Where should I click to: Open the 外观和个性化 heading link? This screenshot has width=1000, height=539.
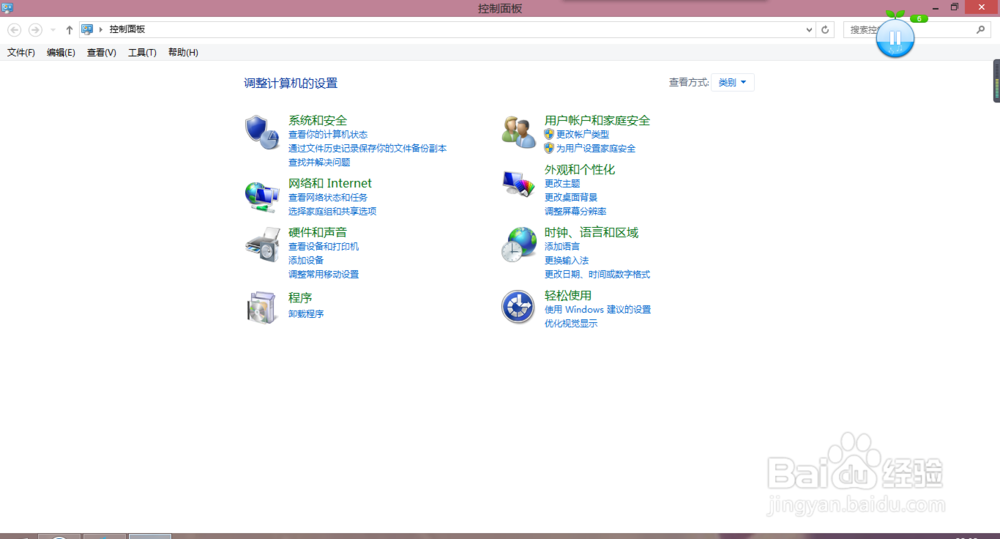[x=579, y=169]
